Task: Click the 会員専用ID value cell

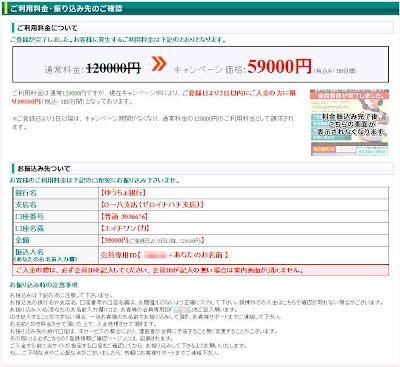Action: pos(243,255)
